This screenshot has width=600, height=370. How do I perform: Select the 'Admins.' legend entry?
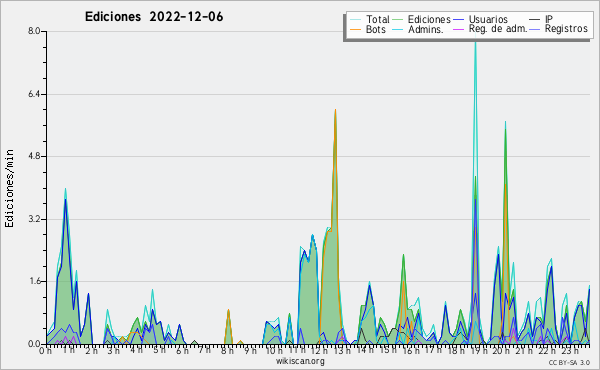pos(426,29)
